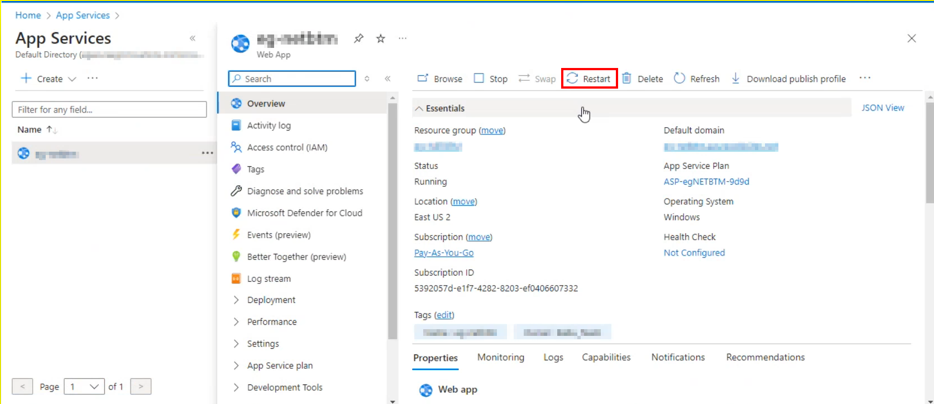The image size is (934, 404).
Task: Open App Services more options ellipsis
Action: tap(92, 78)
